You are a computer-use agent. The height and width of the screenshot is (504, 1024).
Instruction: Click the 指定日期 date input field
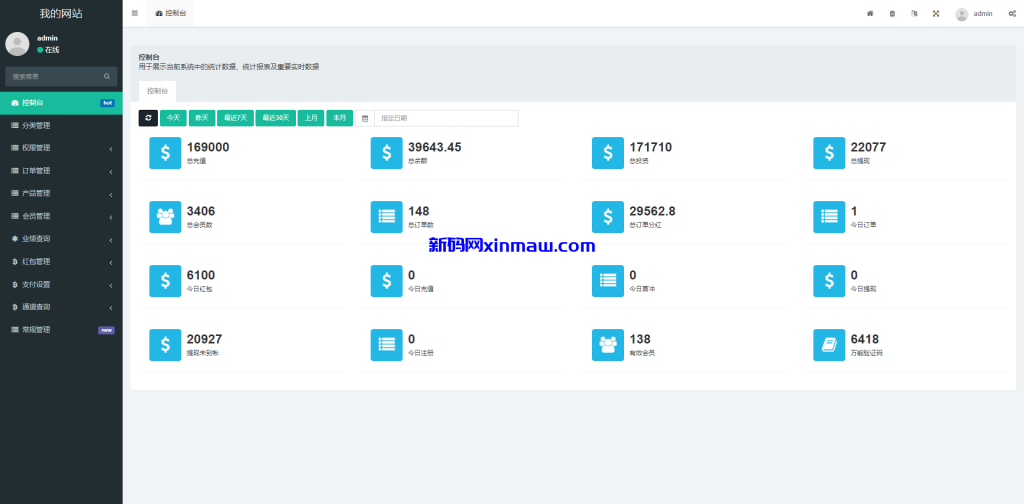tap(446, 118)
